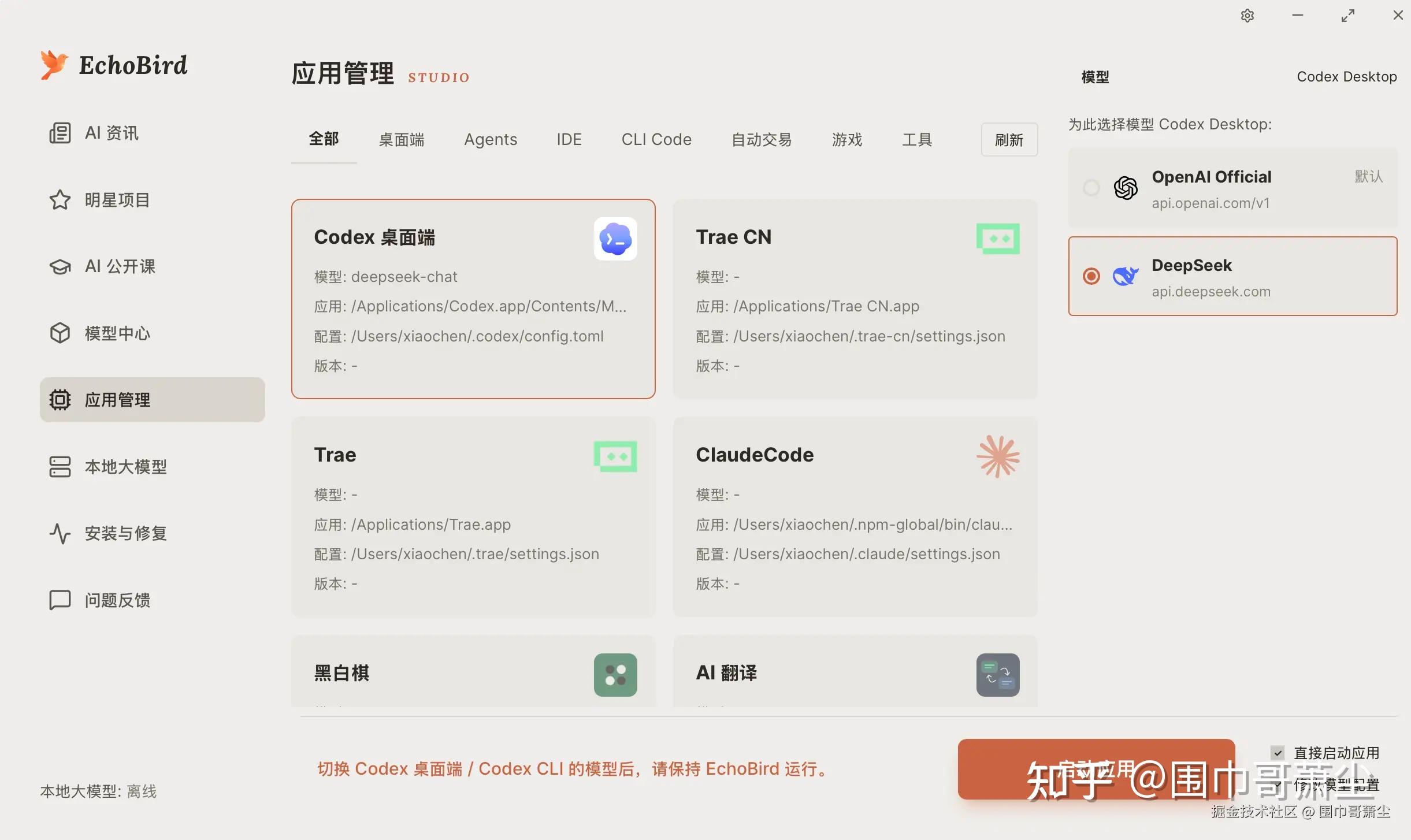The height and width of the screenshot is (840, 1411).
Task: Click the OpenAI logo icon
Action: pos(1126,188)
